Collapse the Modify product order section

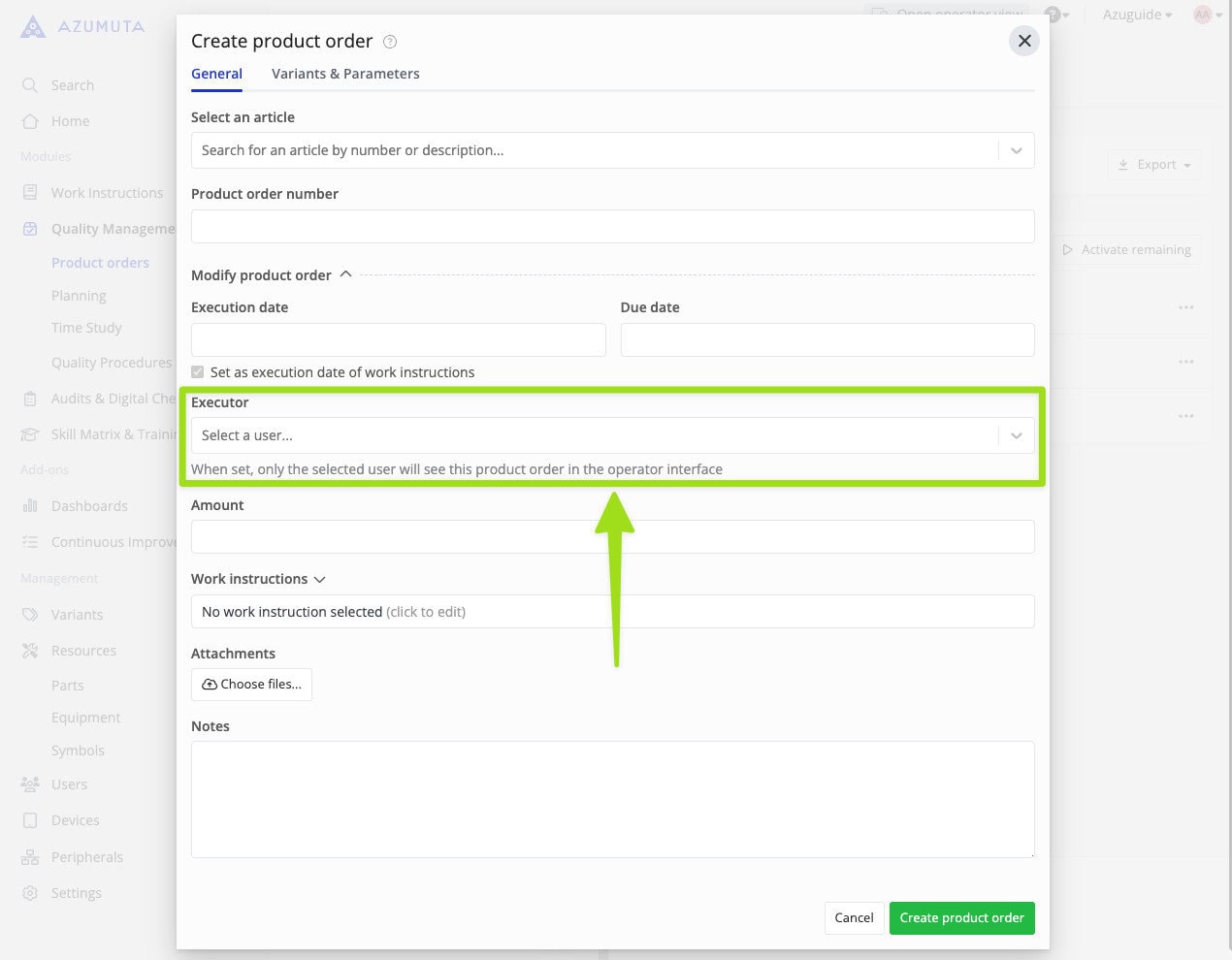coord(346,274)
